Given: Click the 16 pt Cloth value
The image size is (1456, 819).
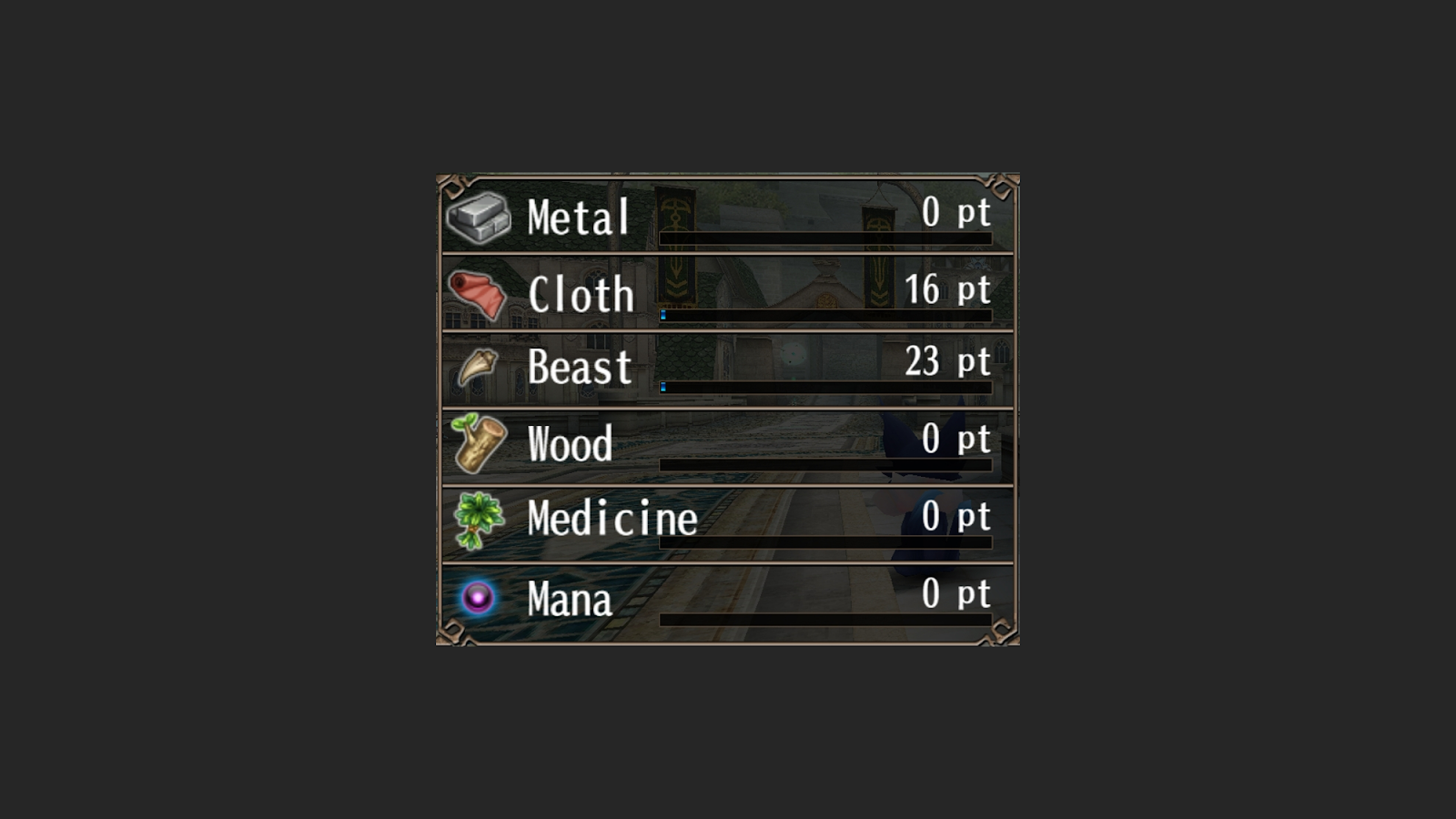Looking at the screenshot, I should [x=947, y=290].
